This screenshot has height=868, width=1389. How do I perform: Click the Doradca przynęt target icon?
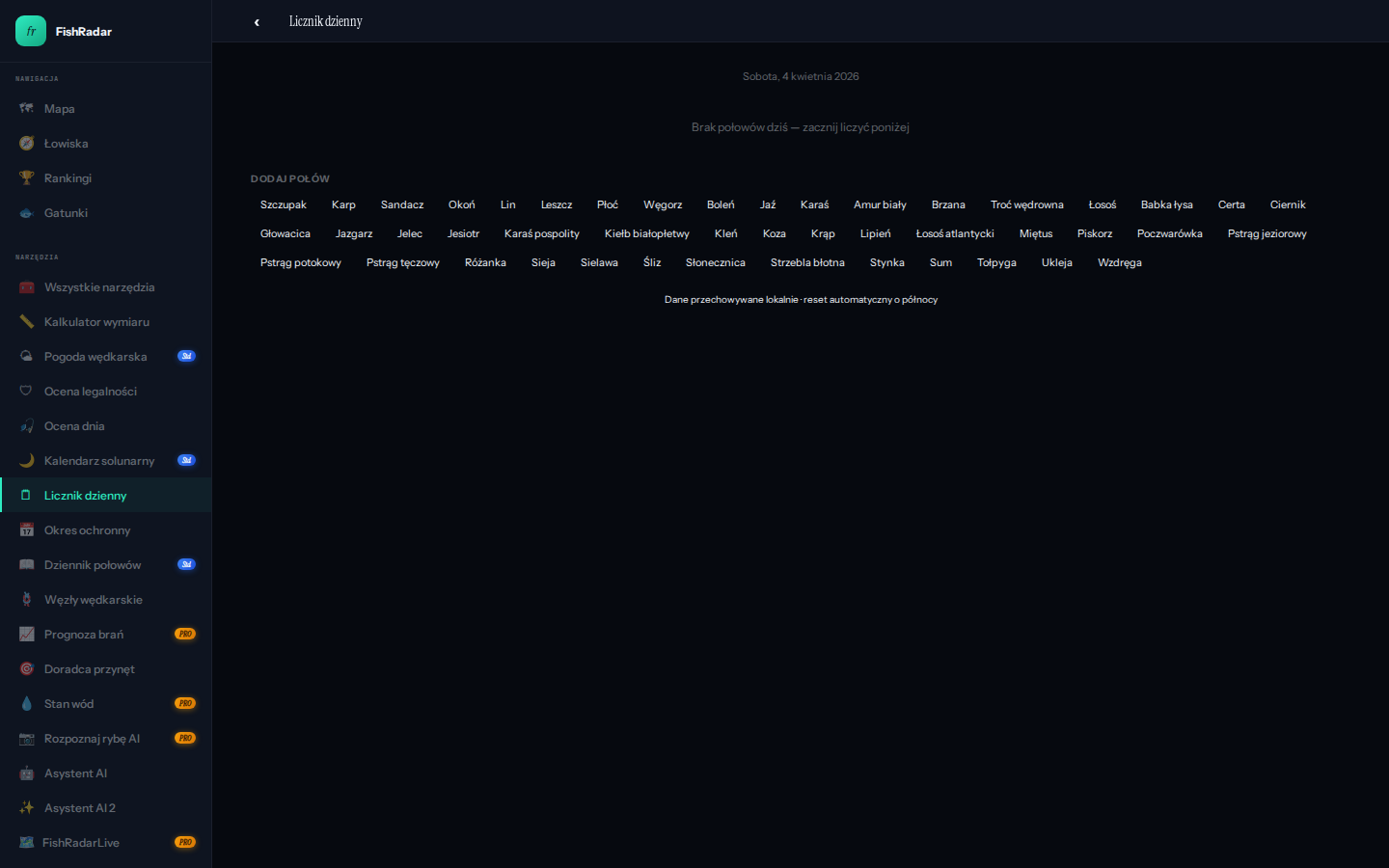(x=27, y=669)
